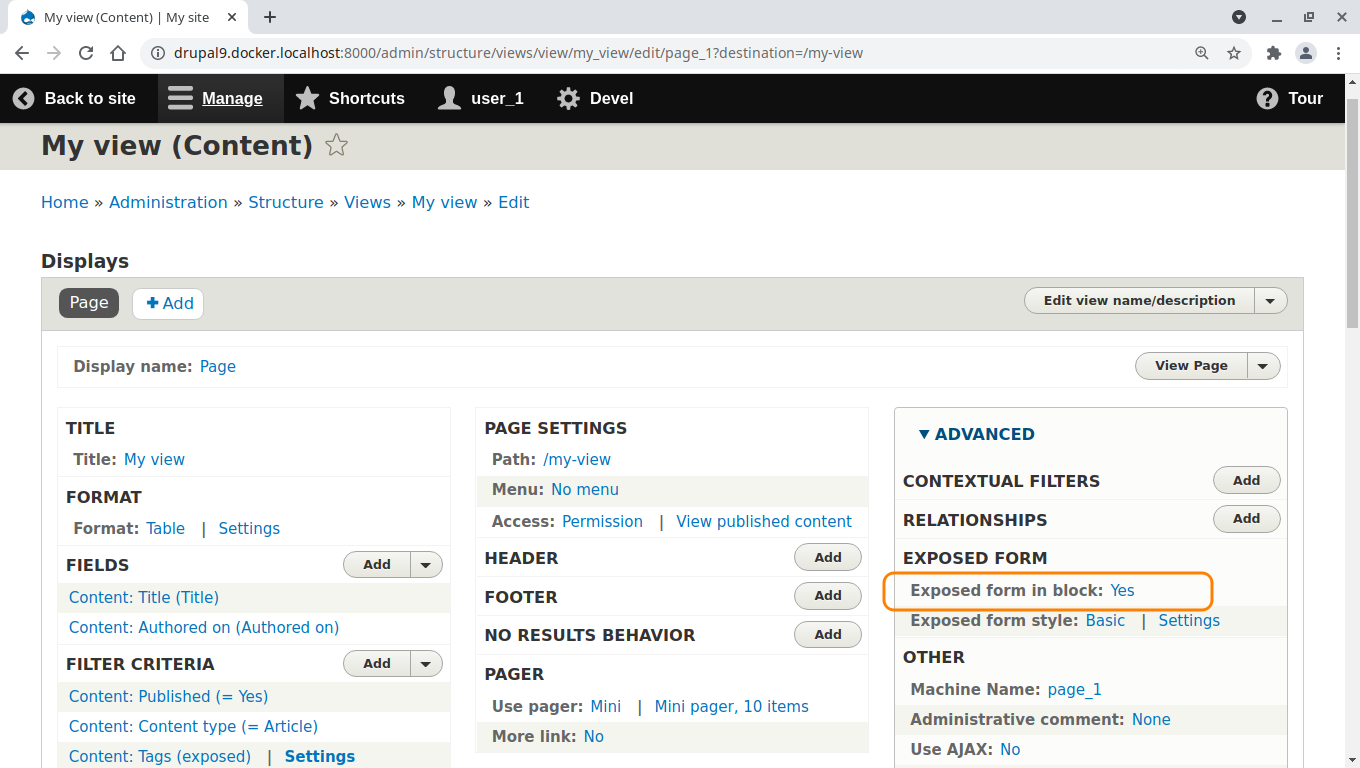Image resolution: width=1360 pixels, height=768 pixels.
Task: Open the View Page dropdown arrow
Action: coord(1263,366)
